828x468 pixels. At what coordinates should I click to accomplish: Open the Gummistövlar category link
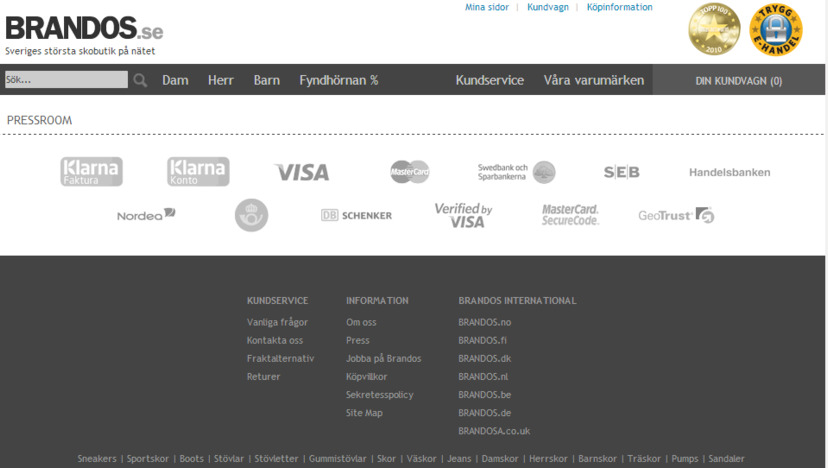[x=337, y=458]
